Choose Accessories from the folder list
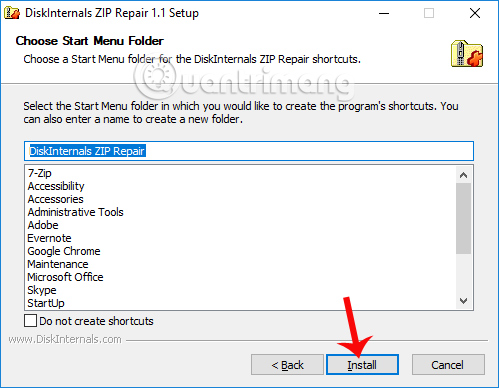 [x=56, y=199]
